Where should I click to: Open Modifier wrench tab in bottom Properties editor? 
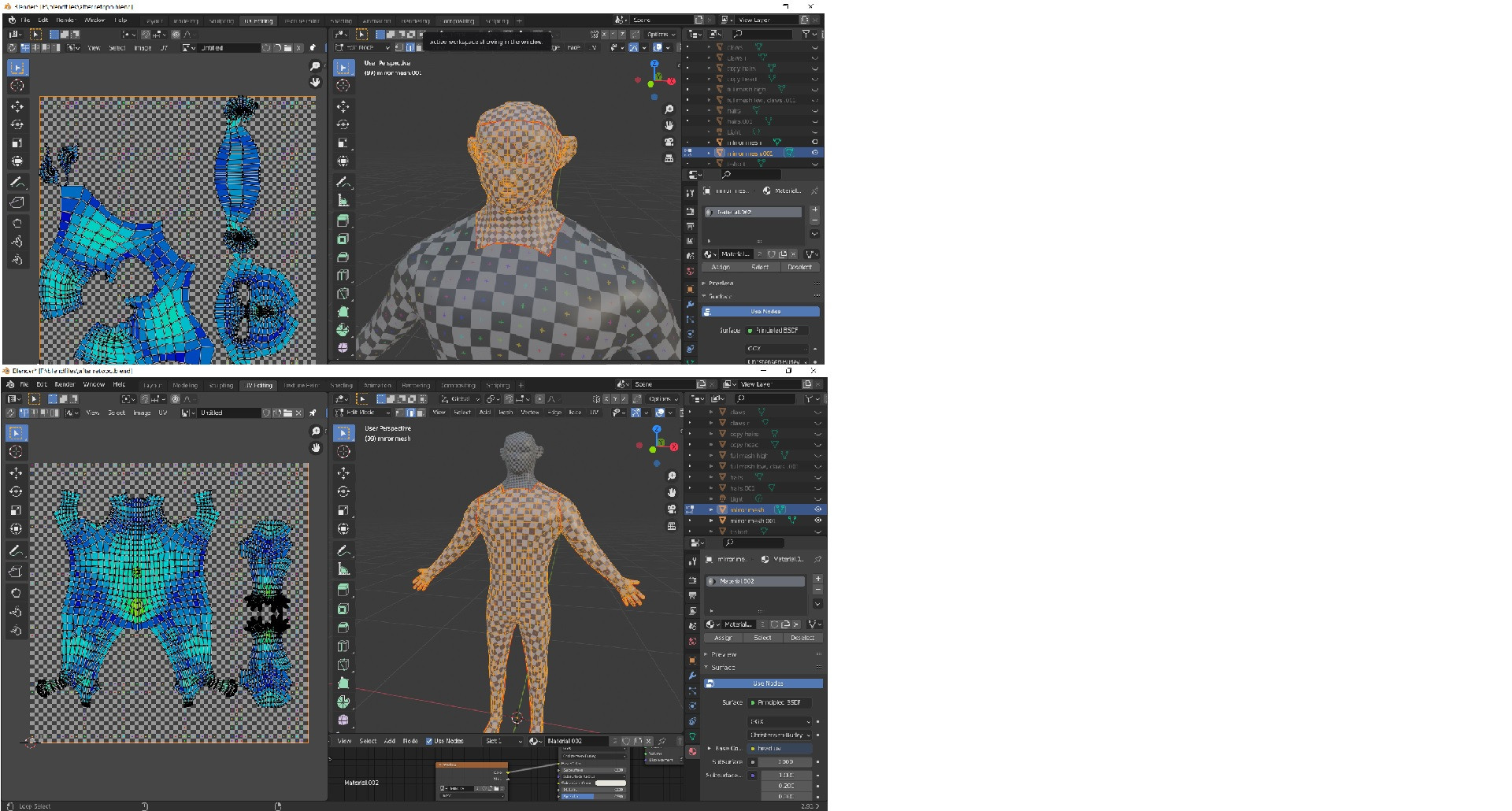tap(692, 676)
